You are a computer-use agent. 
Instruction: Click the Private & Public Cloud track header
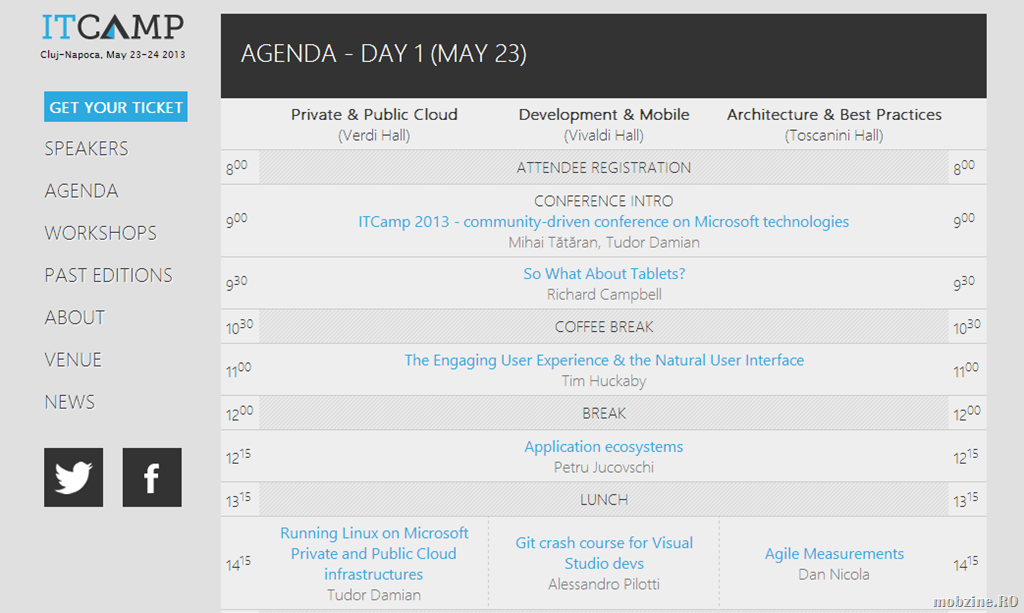coord(374,115)
